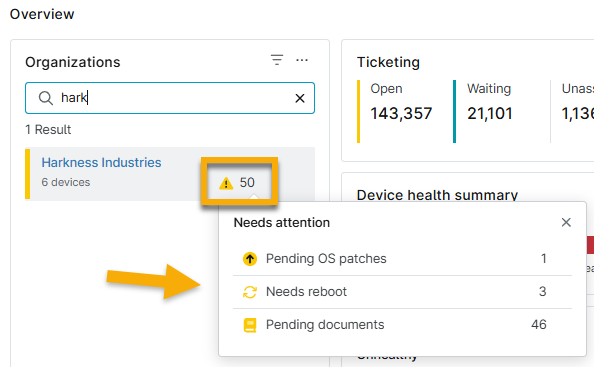Screen dimensions: 594x367
Task: Click the Overview page title
Action: click(x=42, y=14)
